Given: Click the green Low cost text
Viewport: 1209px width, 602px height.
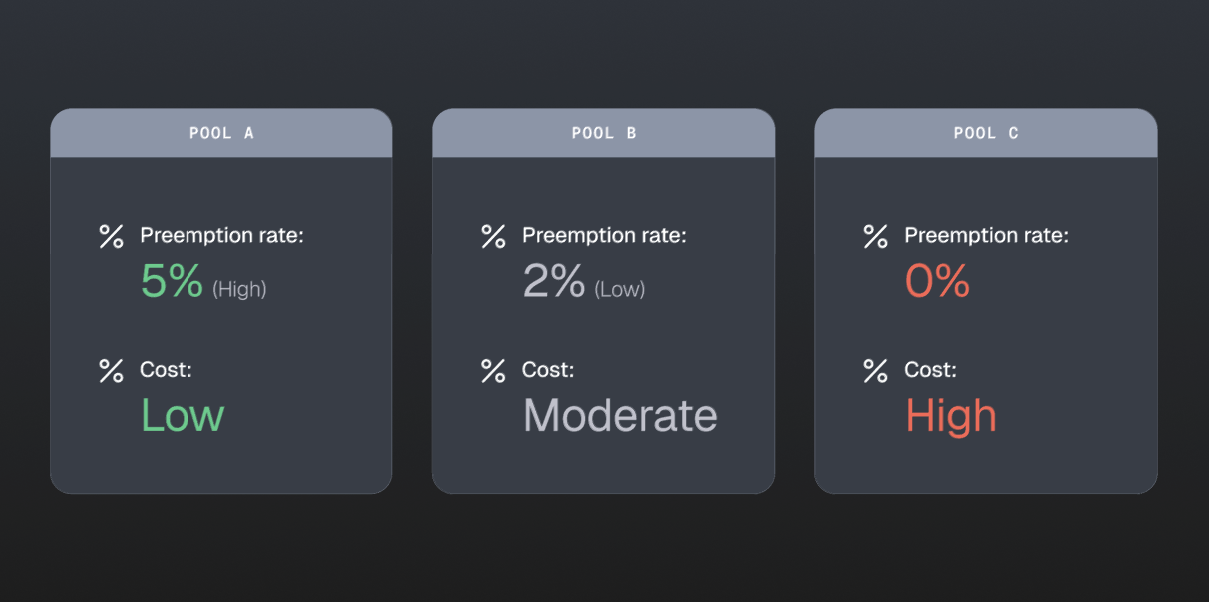Looking at the screenshot, I should pyautogui.click(x=183, y=415).
